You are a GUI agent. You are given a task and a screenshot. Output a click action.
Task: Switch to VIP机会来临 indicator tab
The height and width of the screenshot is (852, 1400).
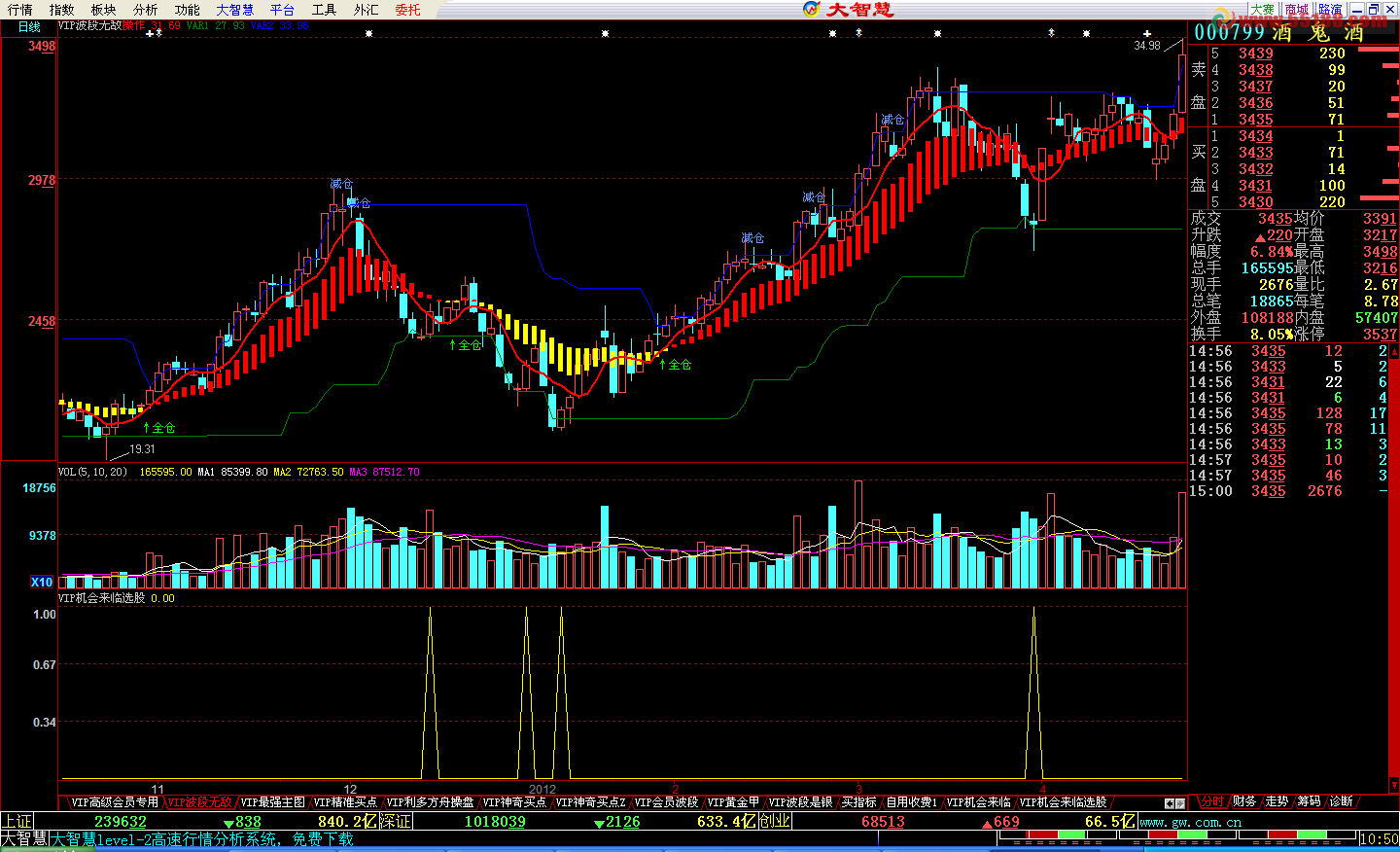click(978, 802)
